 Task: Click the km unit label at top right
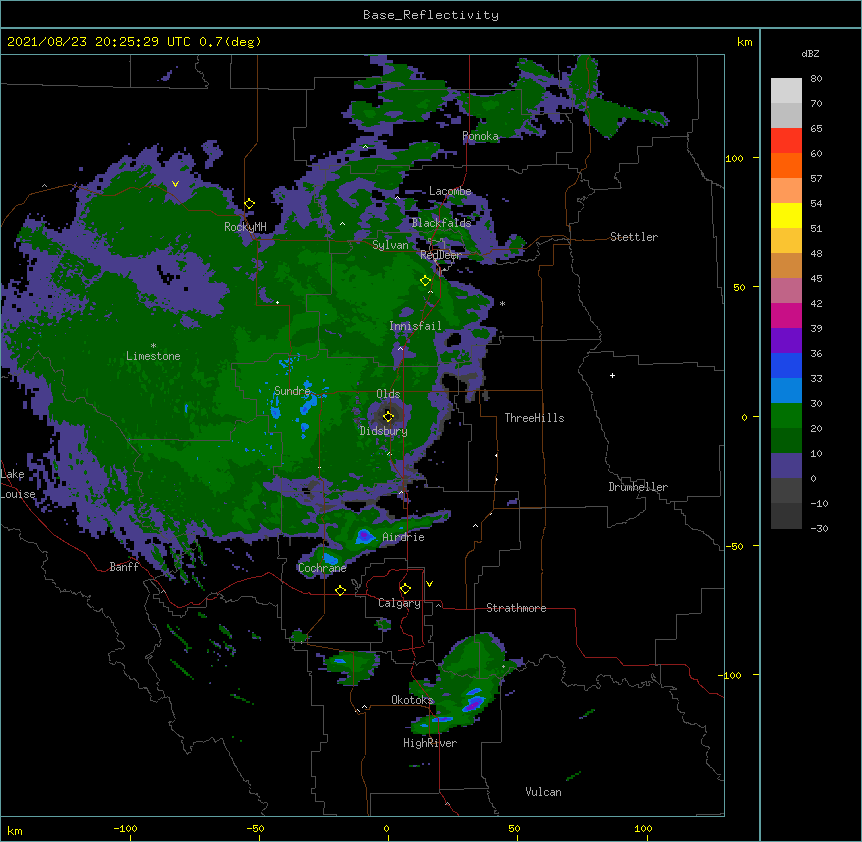tap(744, 42)
